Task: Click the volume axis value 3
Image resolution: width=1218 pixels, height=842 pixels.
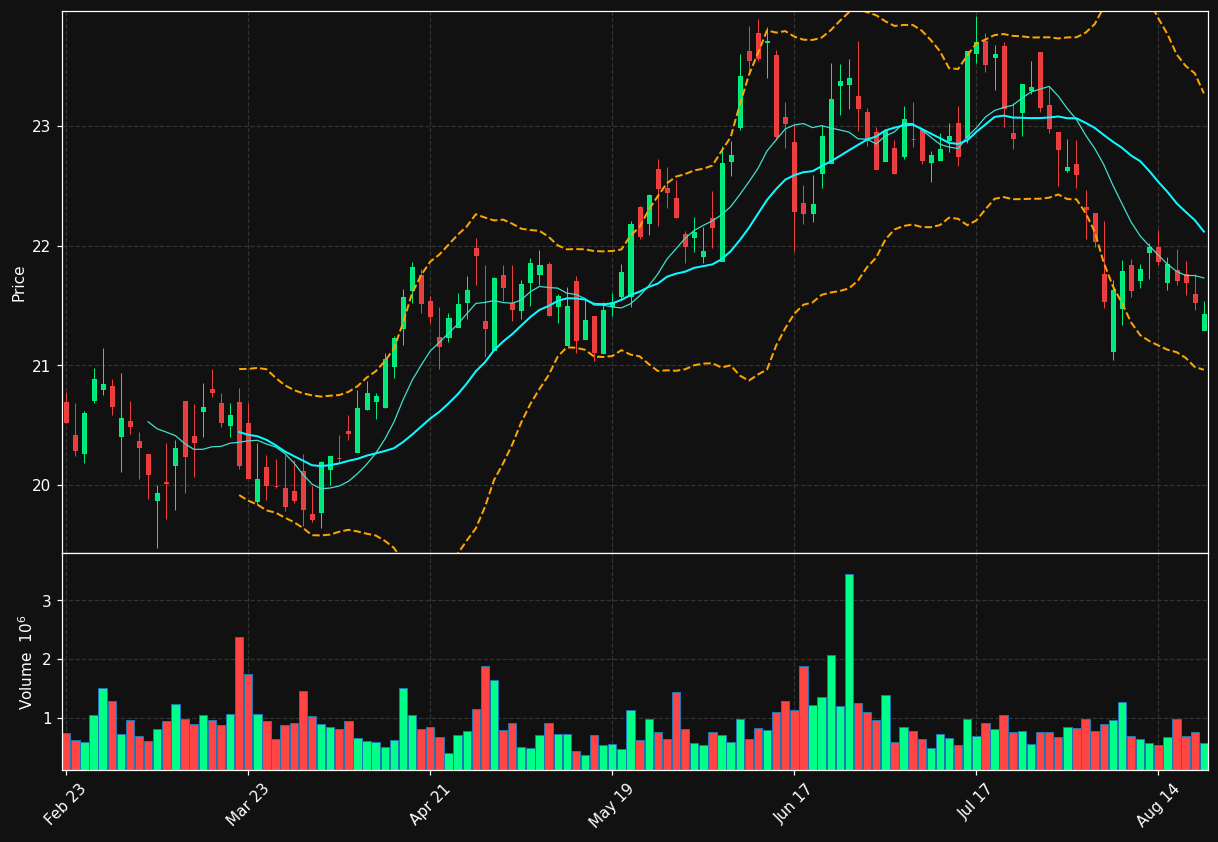Action: pos(47,601)
